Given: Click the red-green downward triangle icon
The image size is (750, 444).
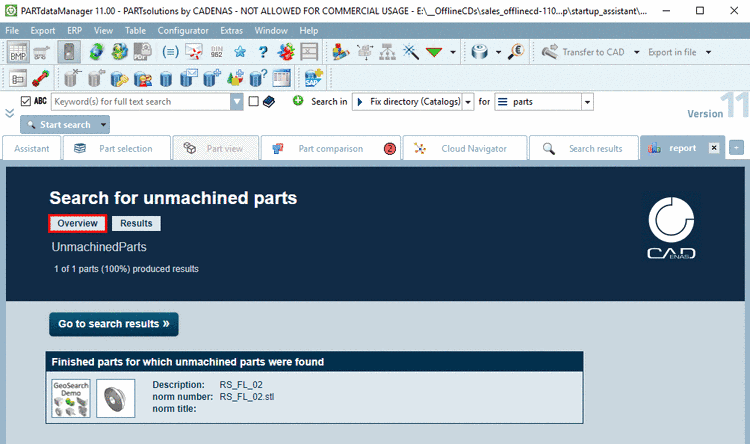Looking at the screenshot, I should coord(434,52).
